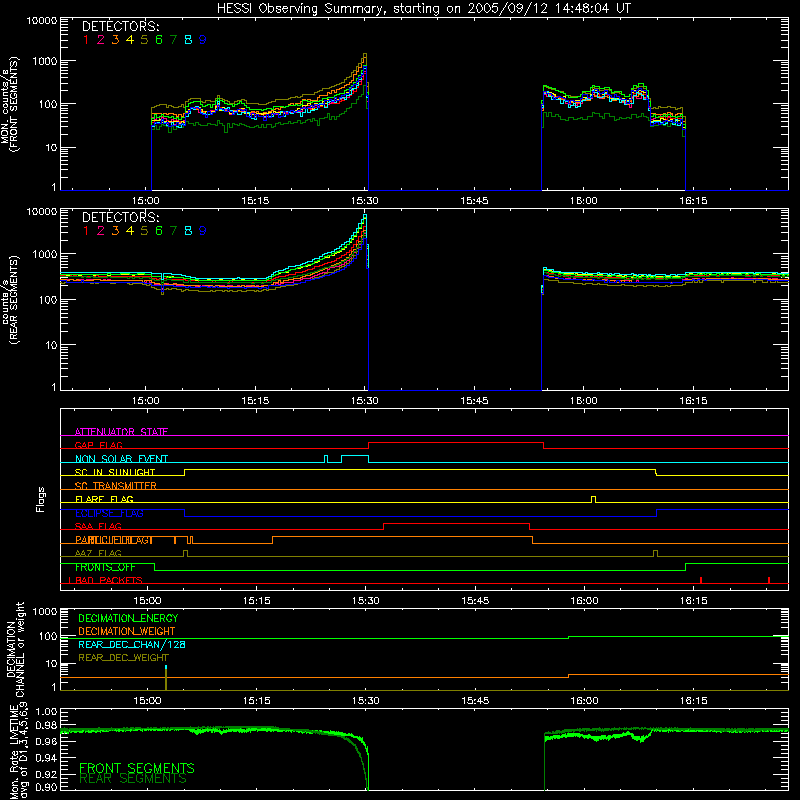Click the 0.98 value on livetime axis
Viewport: 800px width, 800px height.
point(45,725)
